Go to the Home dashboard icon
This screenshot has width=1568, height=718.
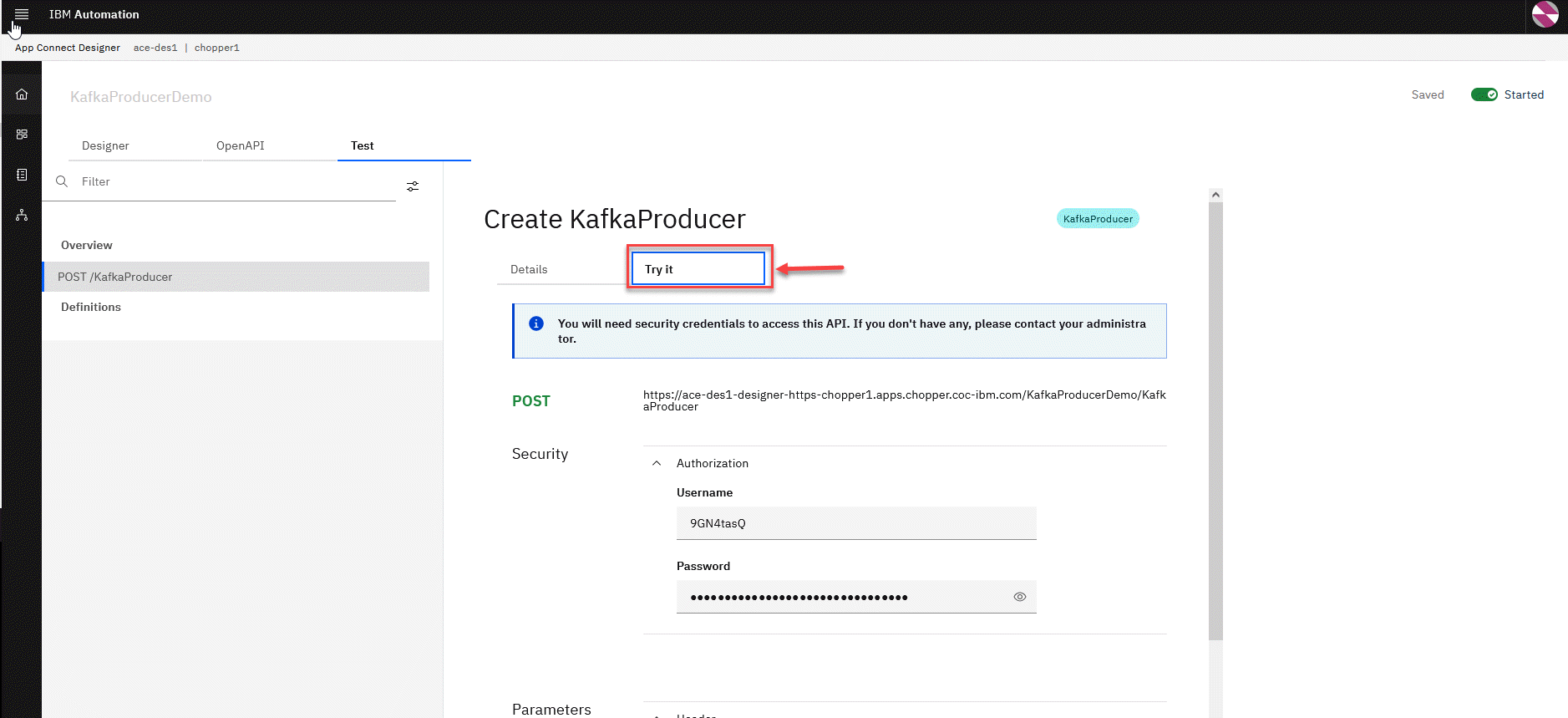click(22, 94)
